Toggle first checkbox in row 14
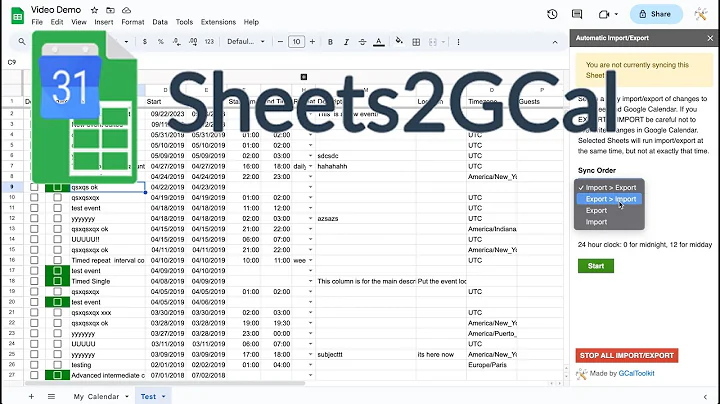The width and height of the screenshot is (720, 404). (34, 239)
